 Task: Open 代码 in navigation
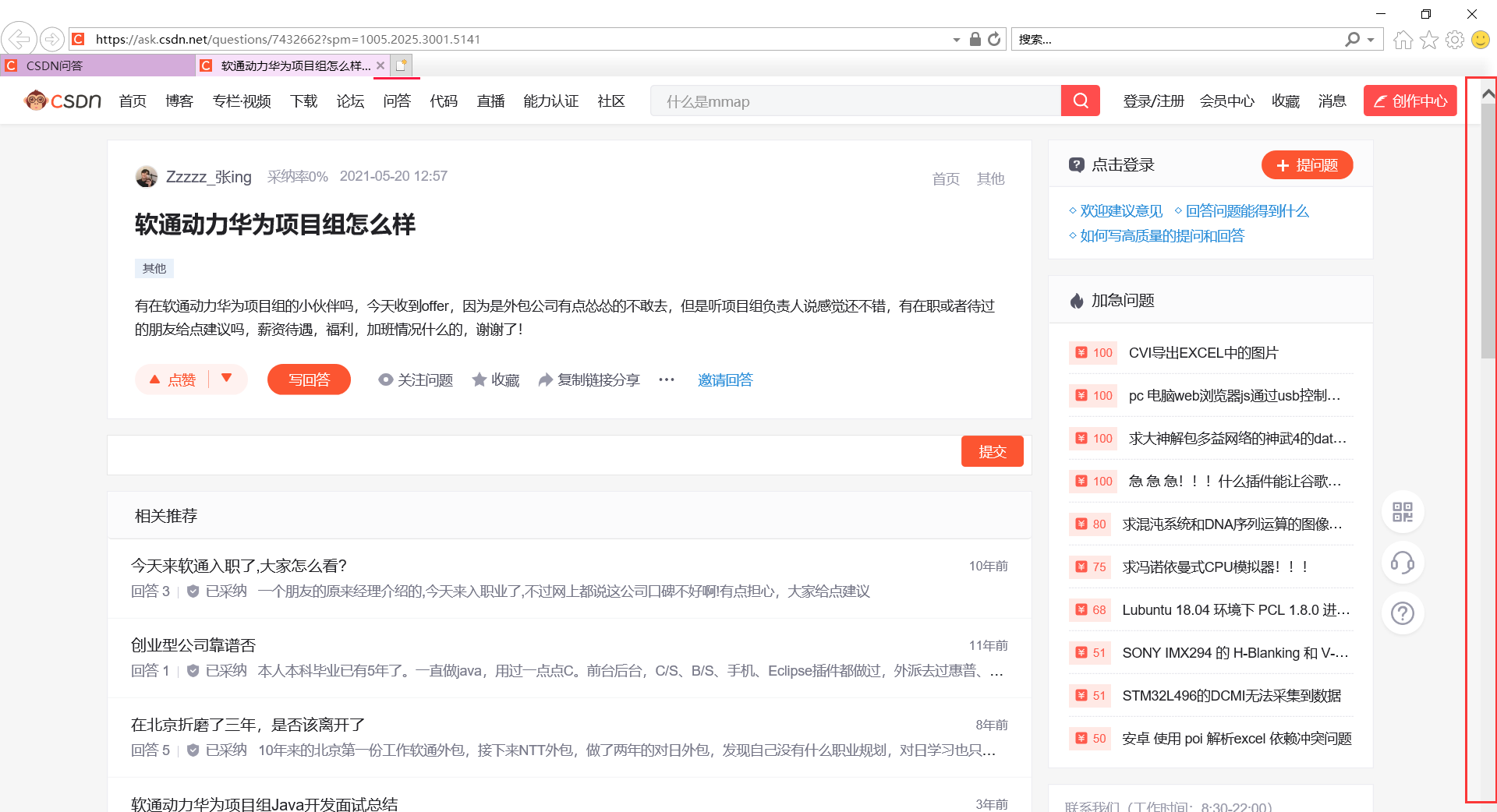tap(444, 101)
